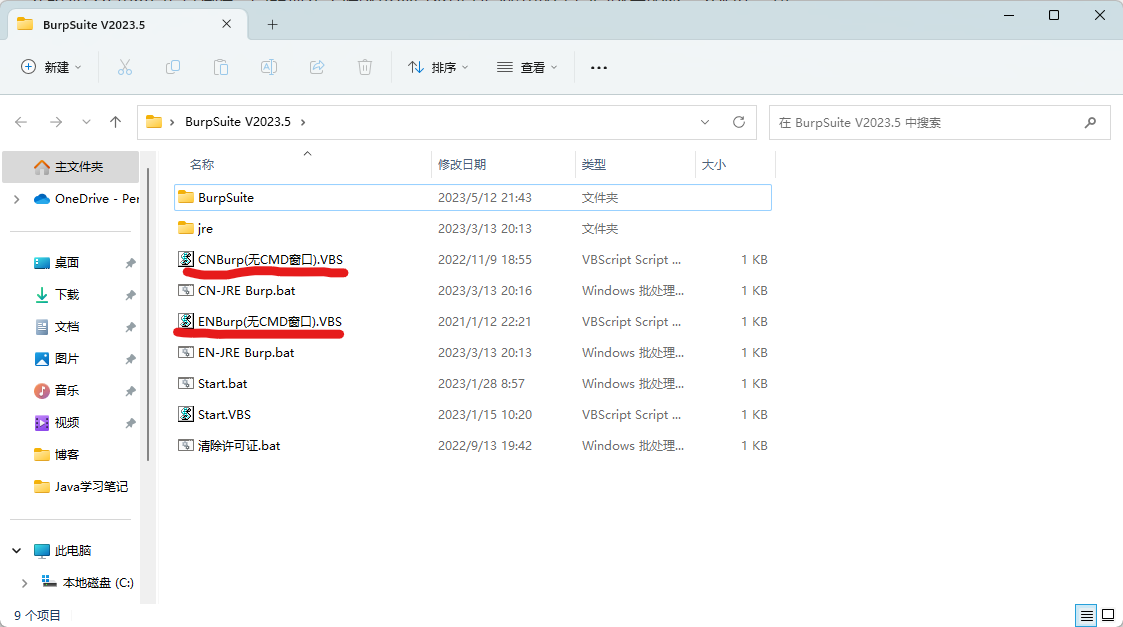Unpin 桌面 via its pin icon
The width and height of the screenshot is (1123, 627).
(x=130, y=263)
